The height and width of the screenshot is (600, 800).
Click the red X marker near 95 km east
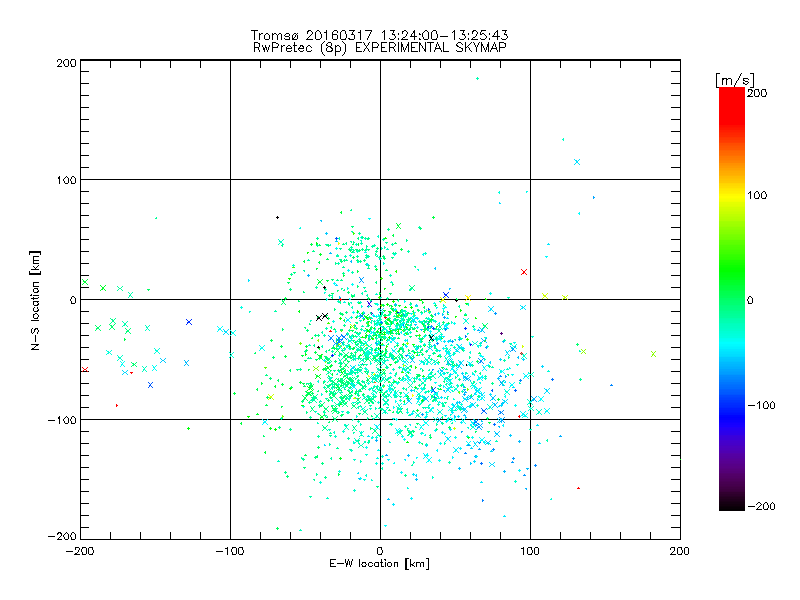pyautogui.click(x=523, y=272)
